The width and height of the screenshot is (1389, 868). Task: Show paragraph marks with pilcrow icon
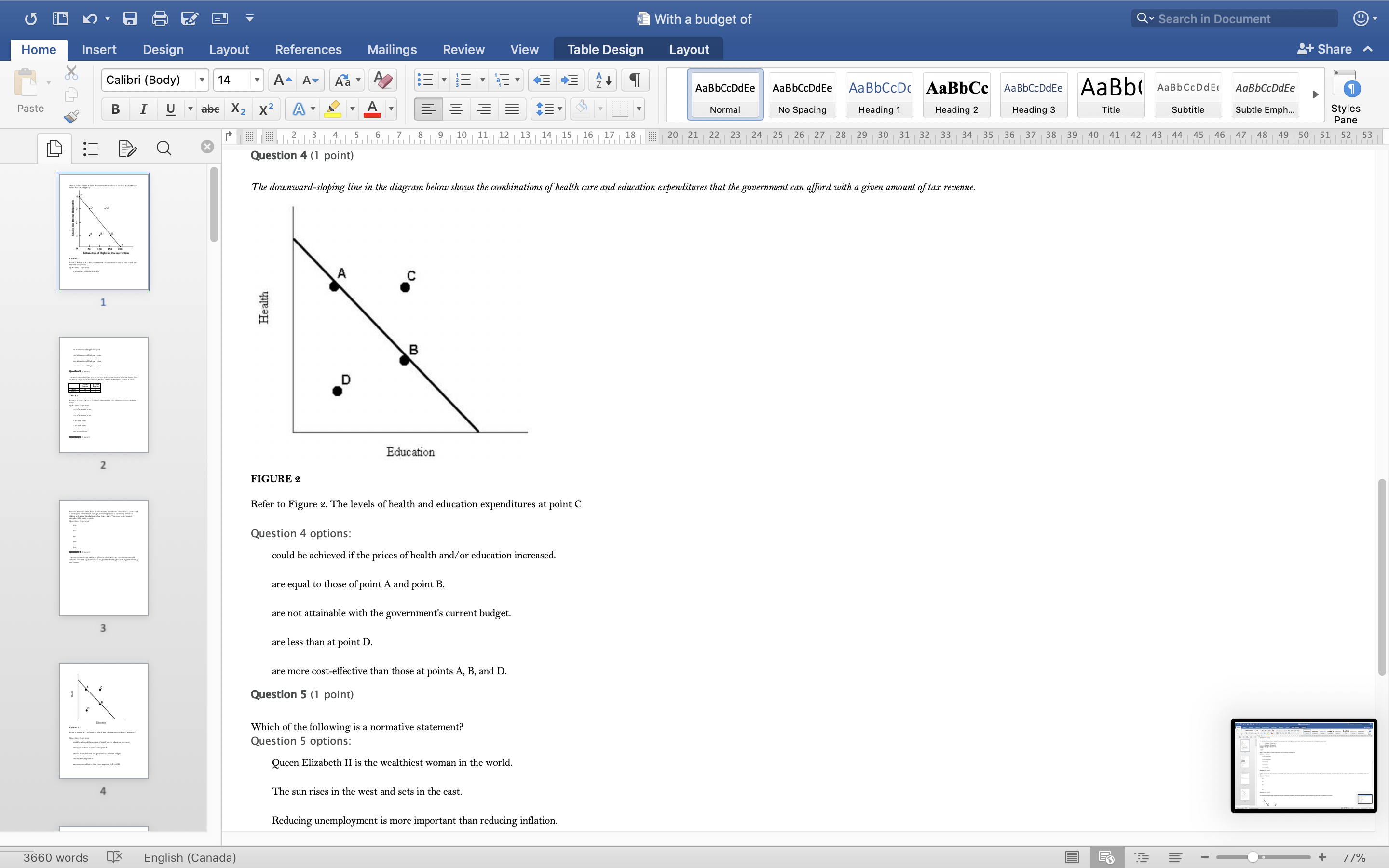[x=635, y=80]
